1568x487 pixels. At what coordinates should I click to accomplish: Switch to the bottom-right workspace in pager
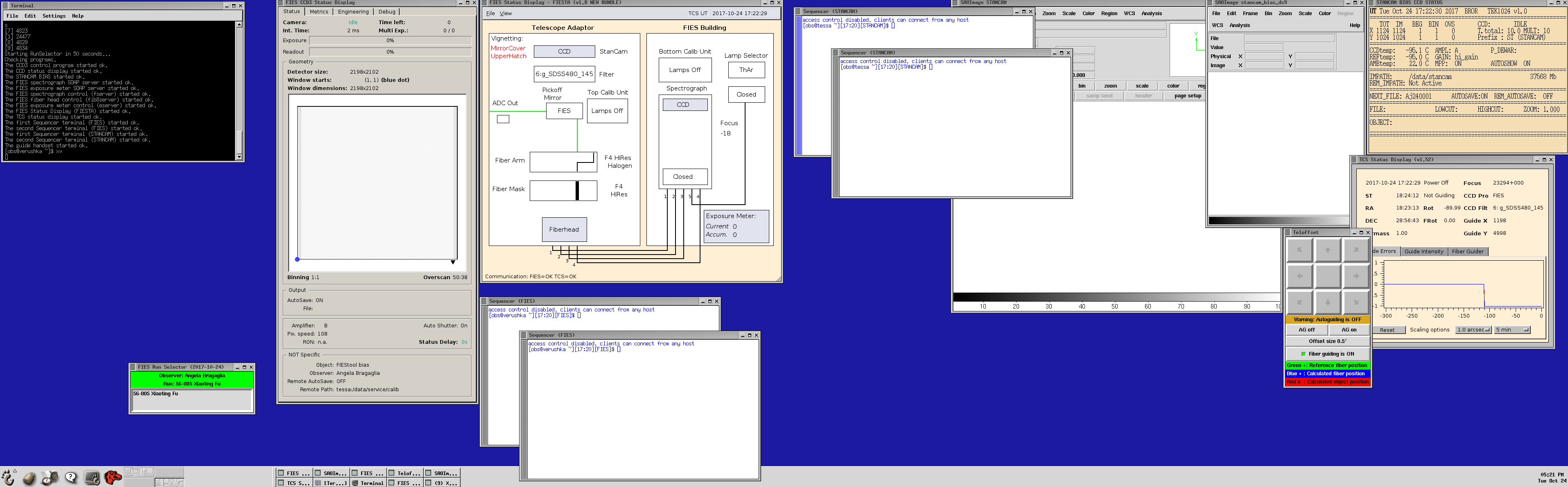click(x=169, y=482)
